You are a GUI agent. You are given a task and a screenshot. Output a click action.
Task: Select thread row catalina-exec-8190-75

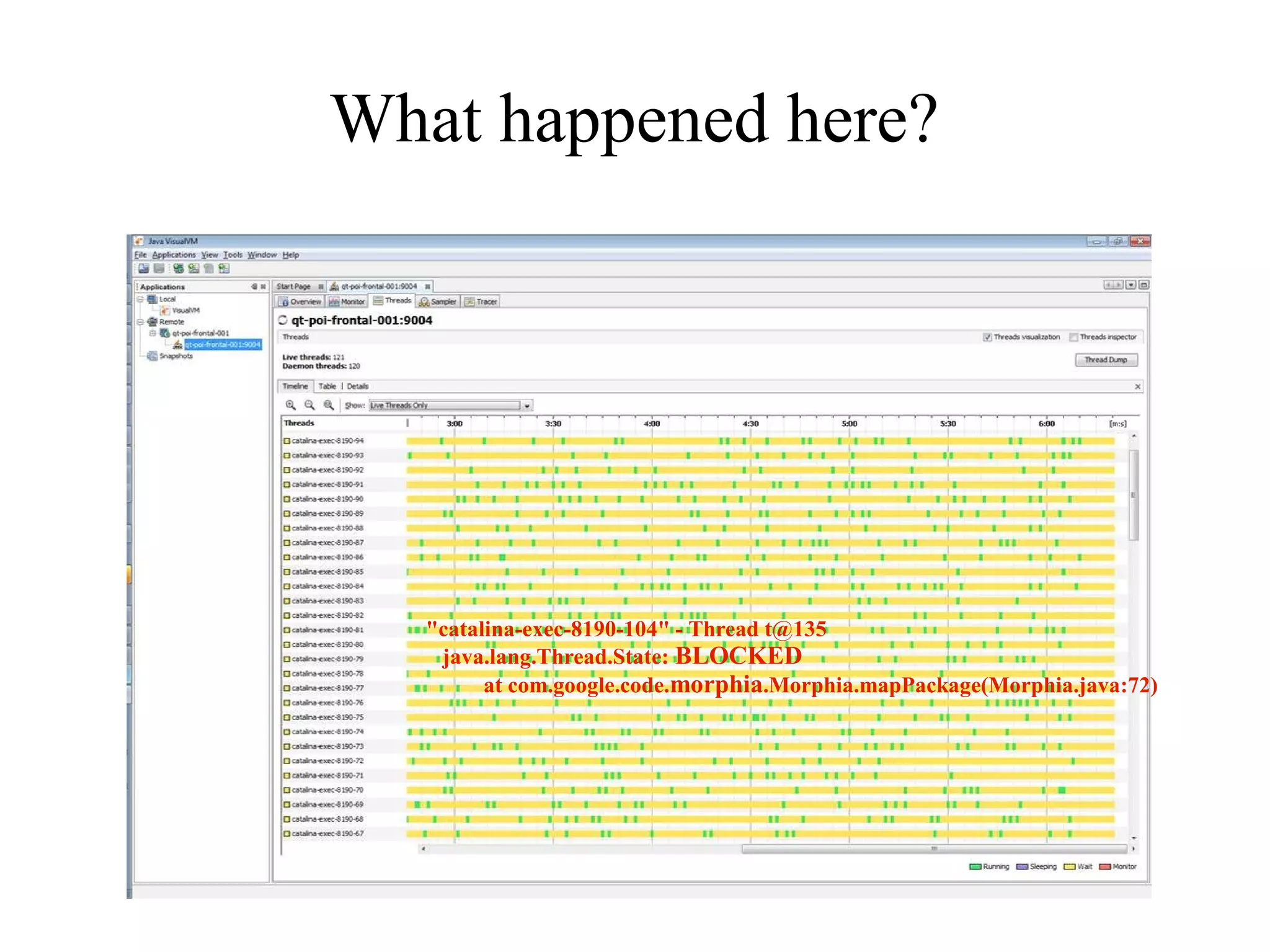click(699, 718)
